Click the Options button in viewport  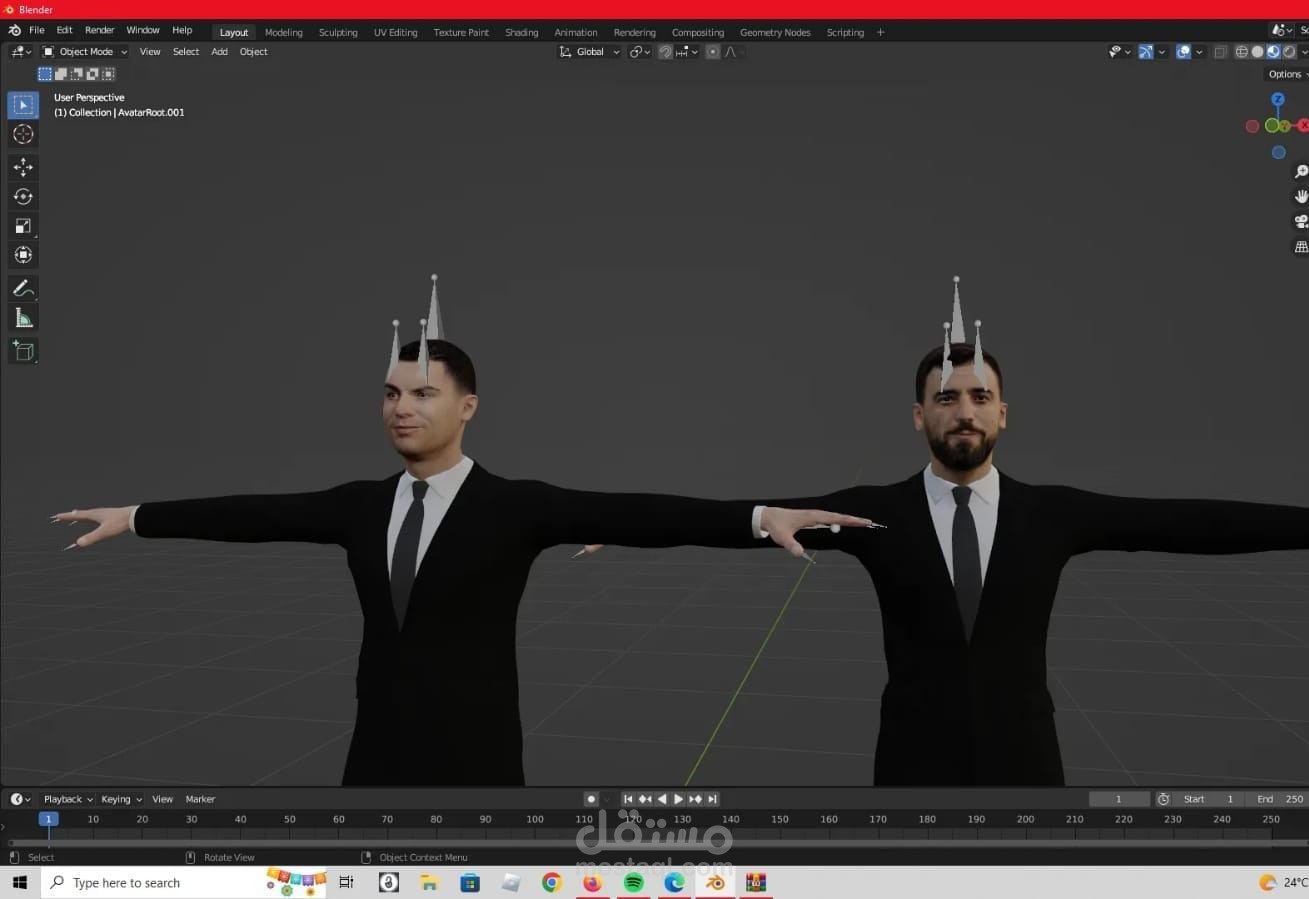[x=1286, y=74]
